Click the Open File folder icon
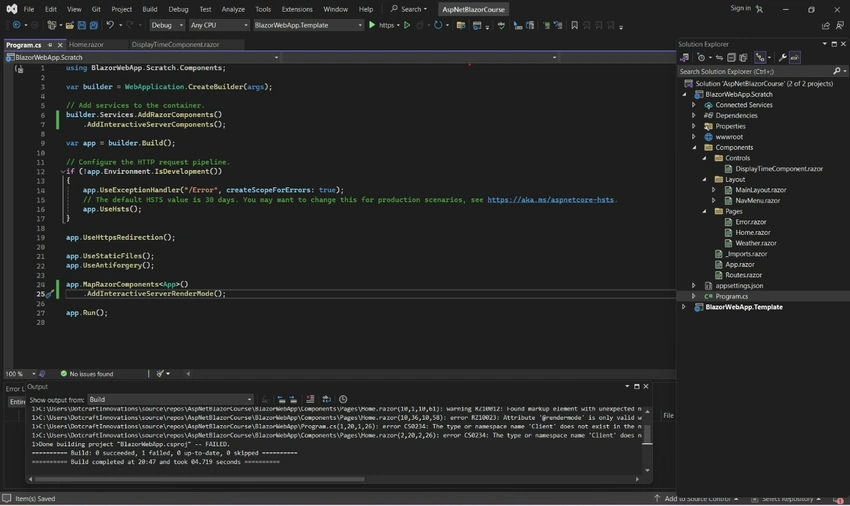850x506 pixels. pos(69,25)
